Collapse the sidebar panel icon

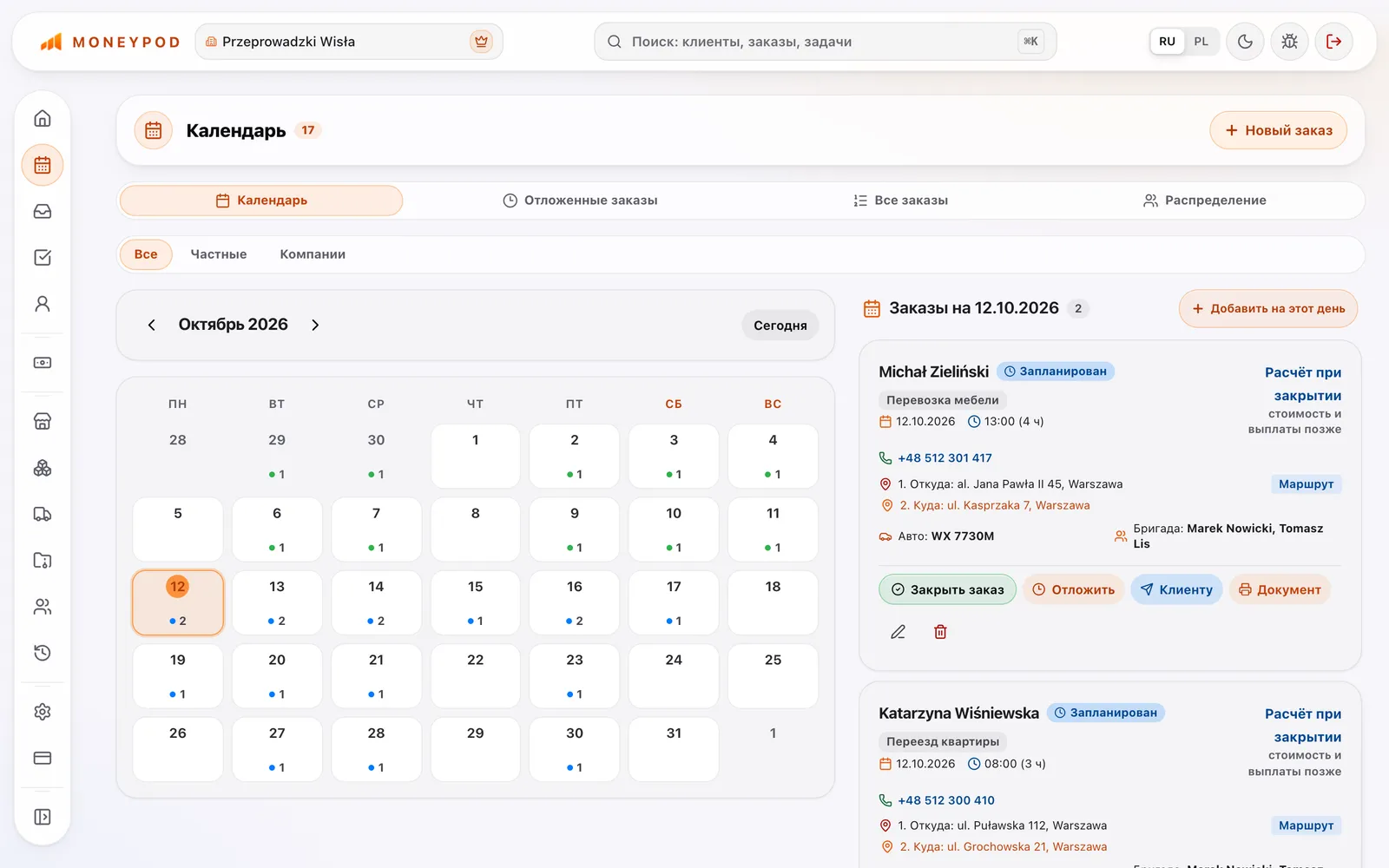(43, 817)
